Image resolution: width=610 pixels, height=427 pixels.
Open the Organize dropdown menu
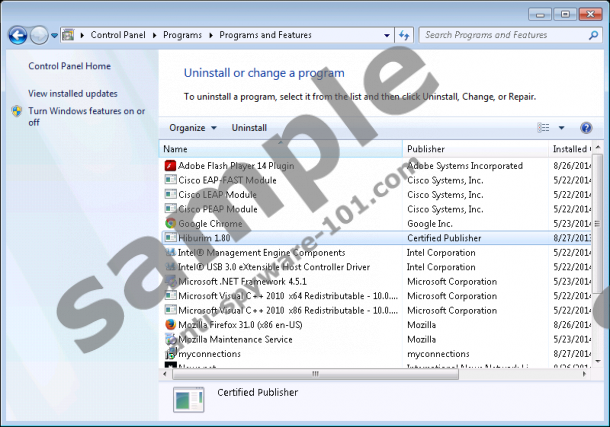(193, 128)
